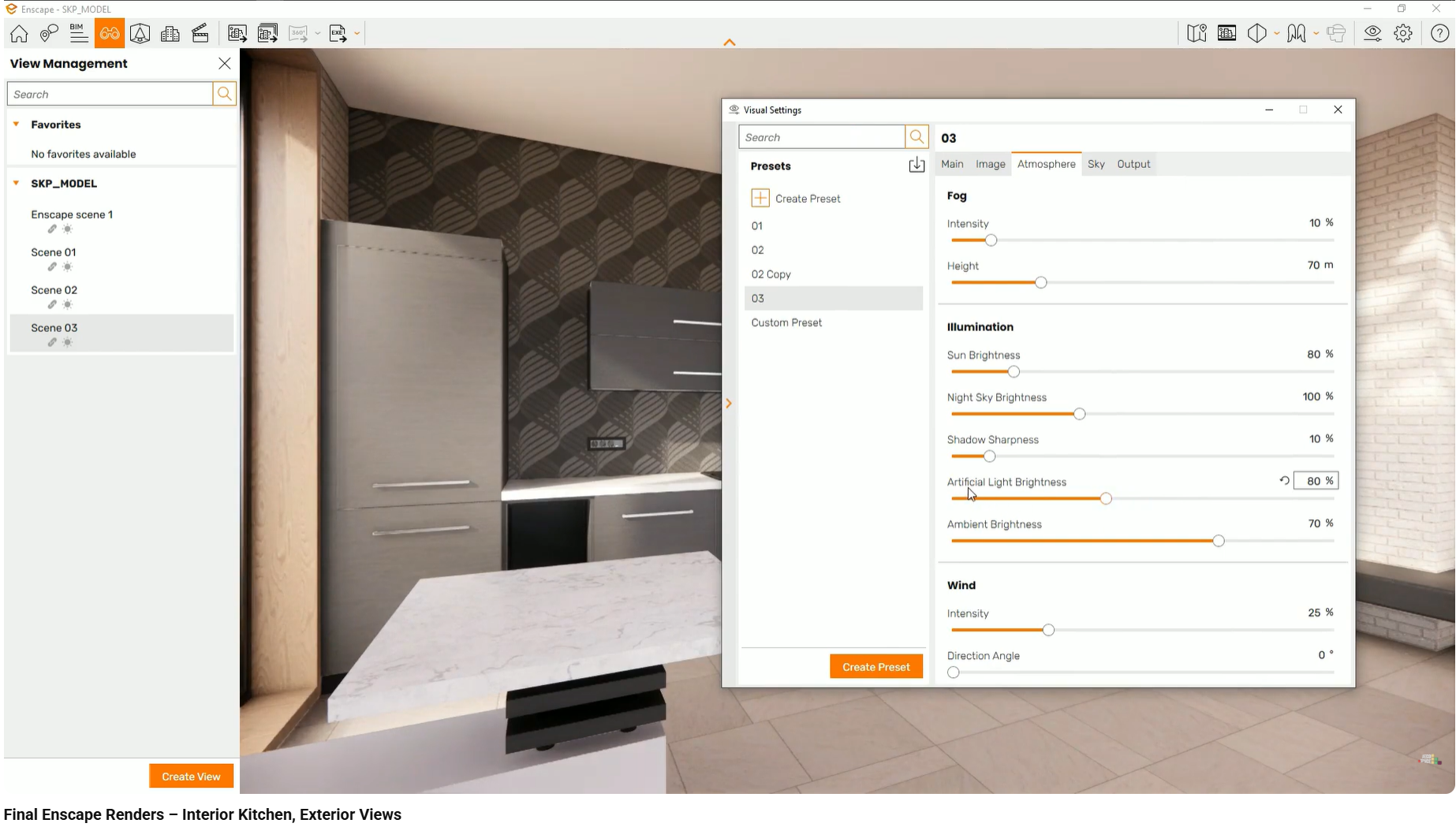Click the Ambient Brightness slider handle
This screenshot has width=1456, height=827.
(x=1218, y=541)
